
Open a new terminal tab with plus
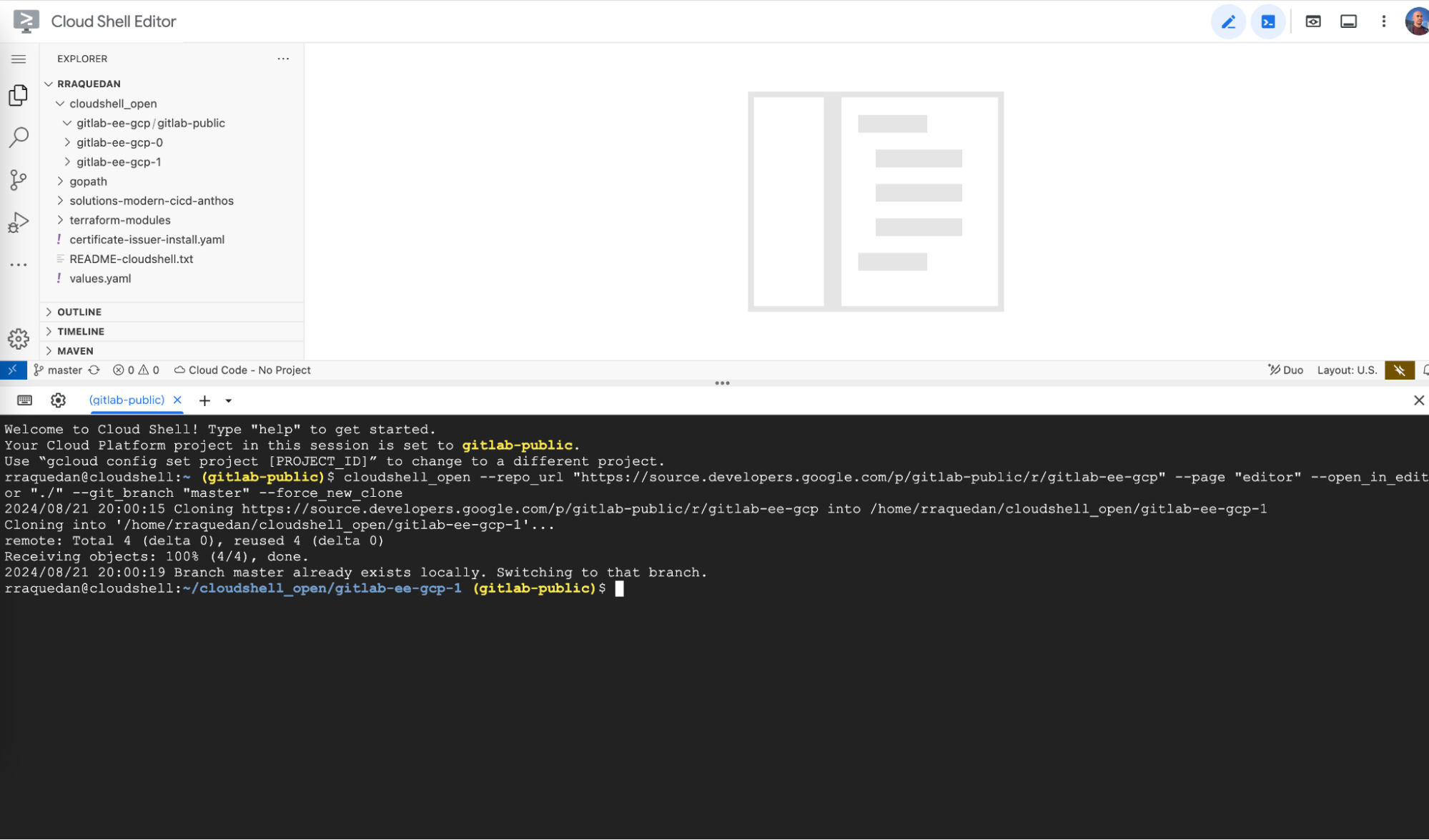204,400
